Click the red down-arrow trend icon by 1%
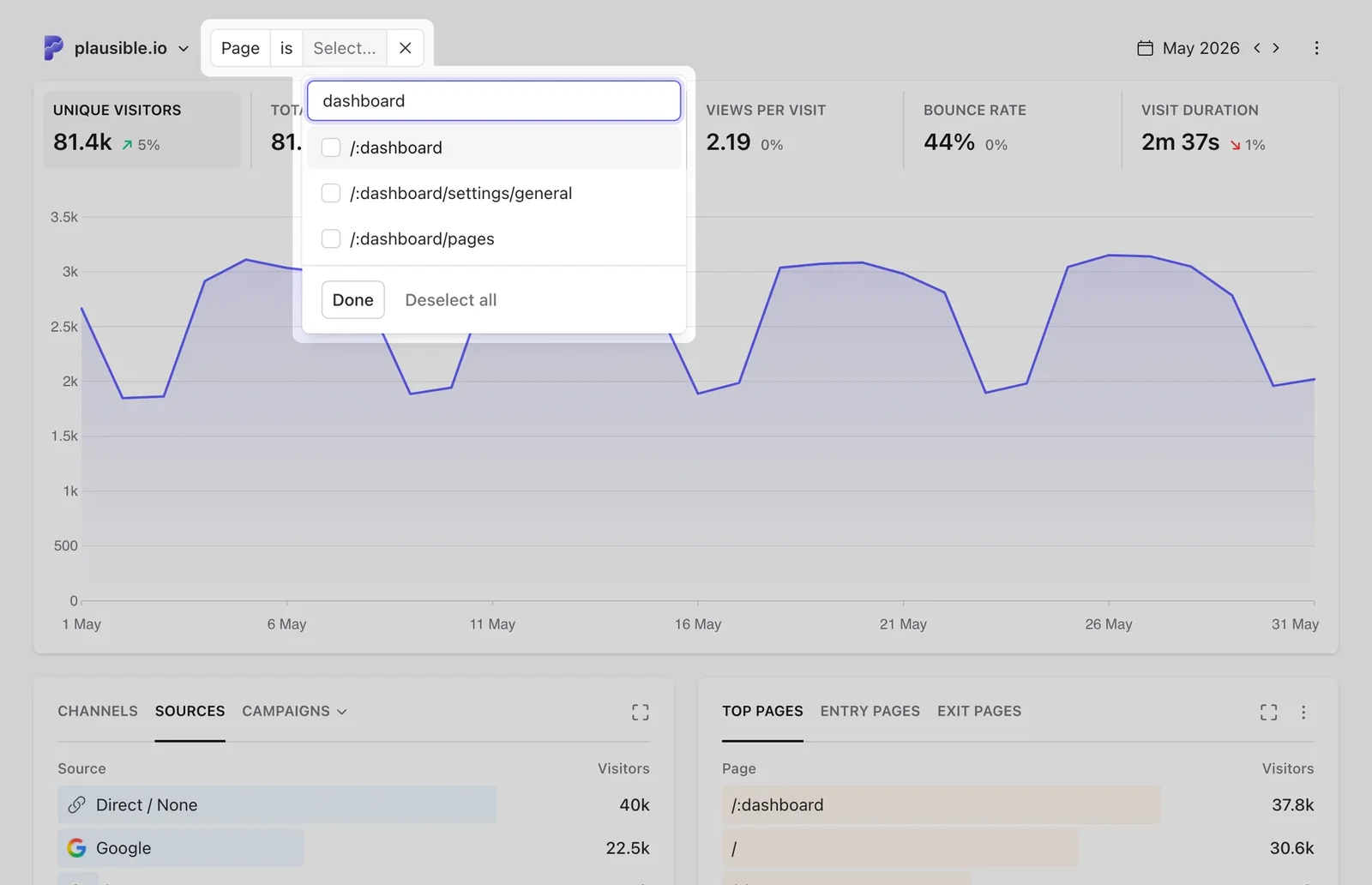1372x885 pixels. pyautogui.click(x=1235, y=145)
